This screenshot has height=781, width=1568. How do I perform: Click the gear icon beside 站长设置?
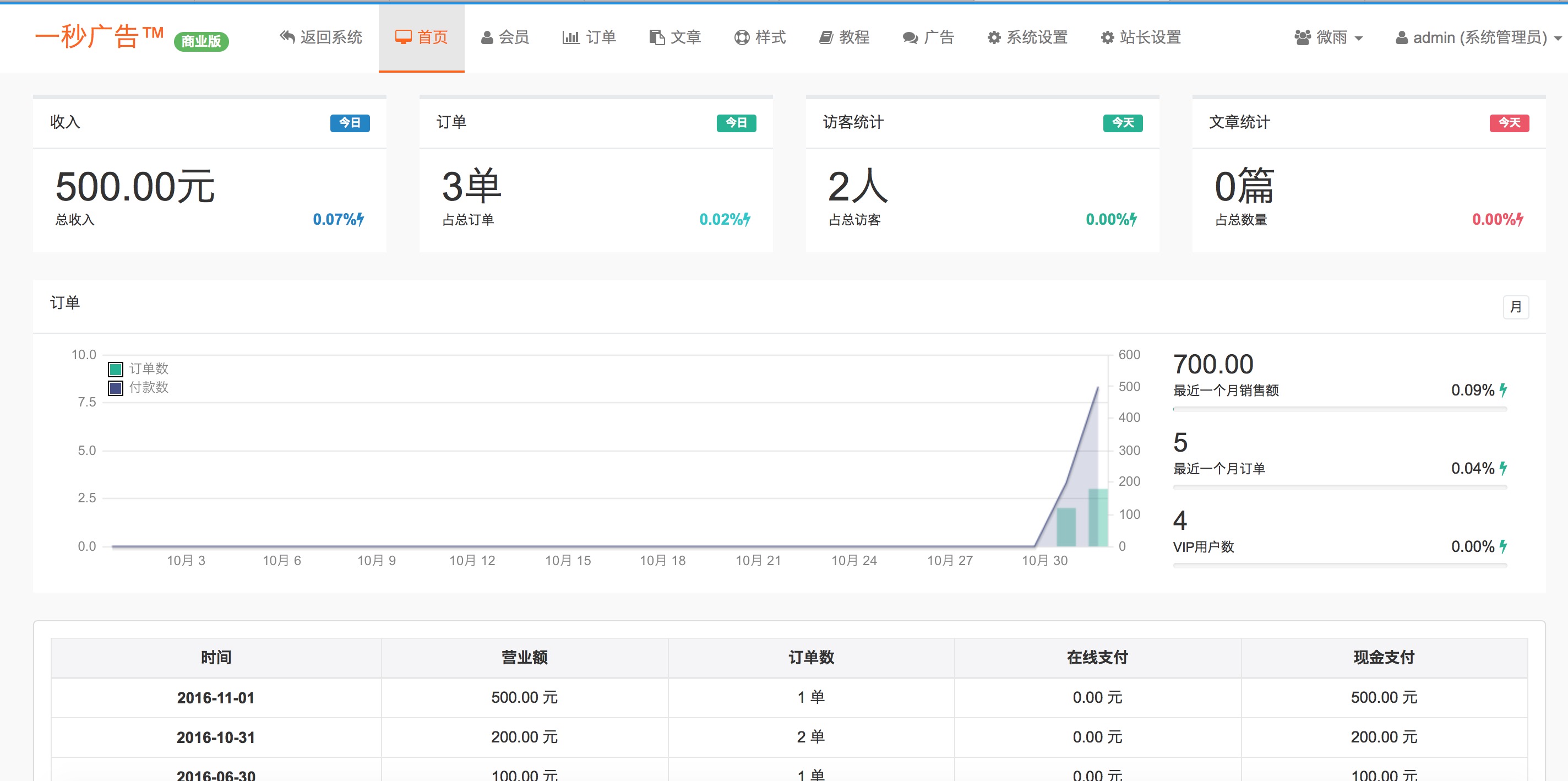coord(1108,38)
